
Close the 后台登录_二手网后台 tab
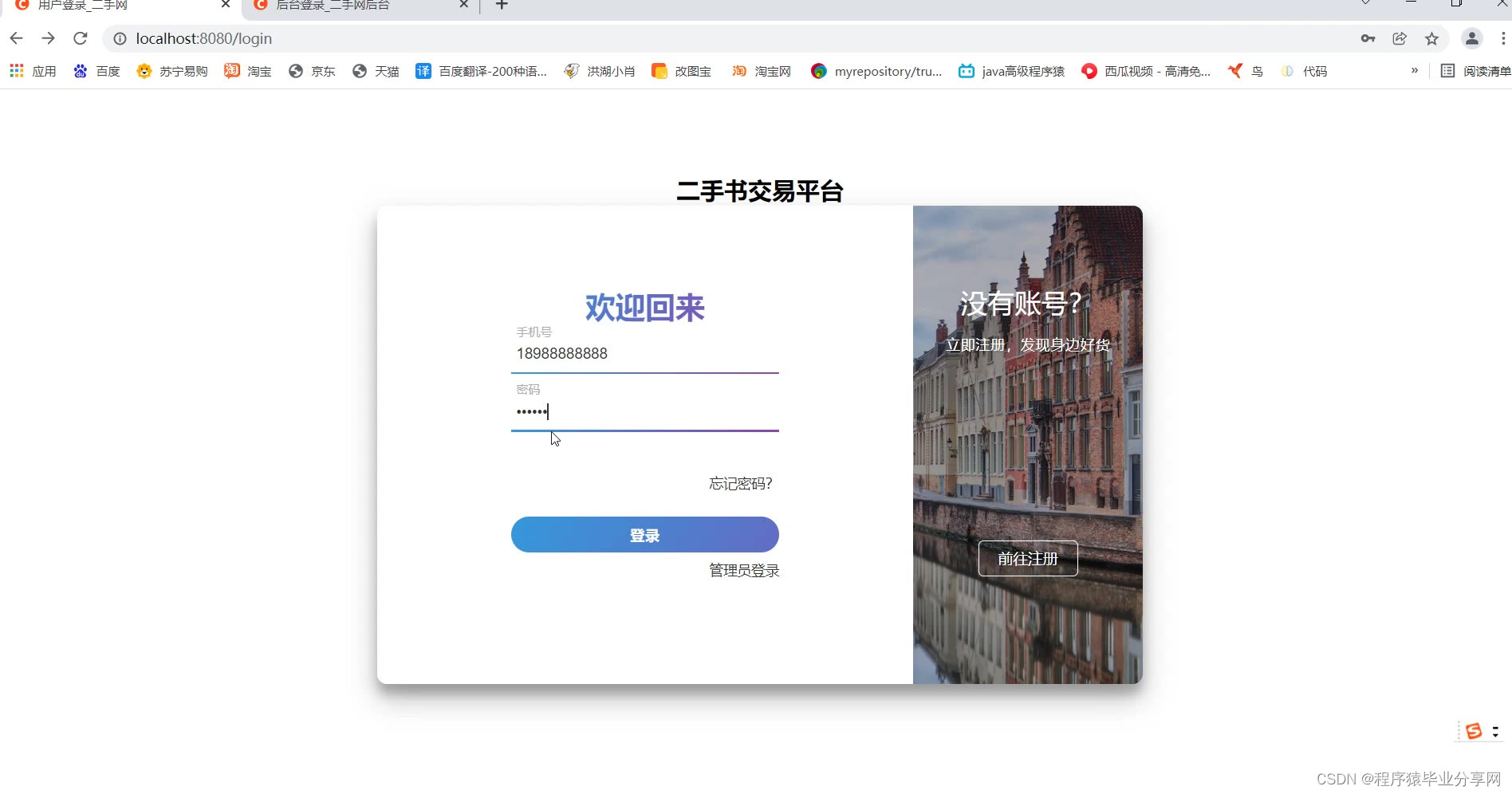(x=463, y=5)
